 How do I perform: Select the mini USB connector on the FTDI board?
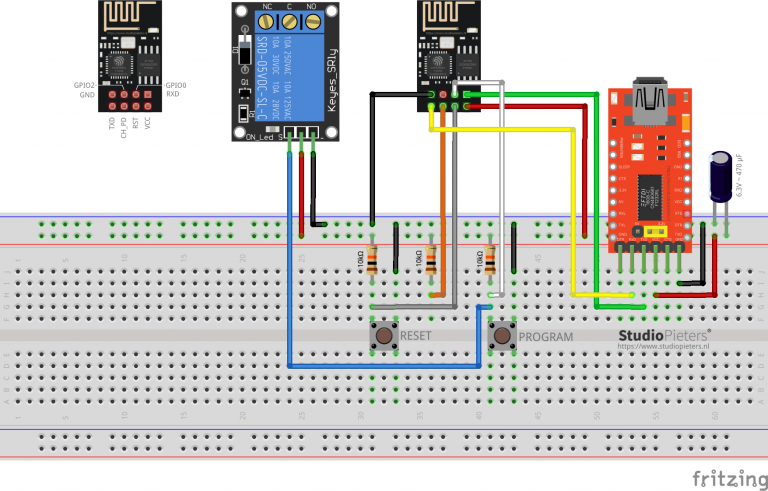pyautogui.click(x=650, y=100)
